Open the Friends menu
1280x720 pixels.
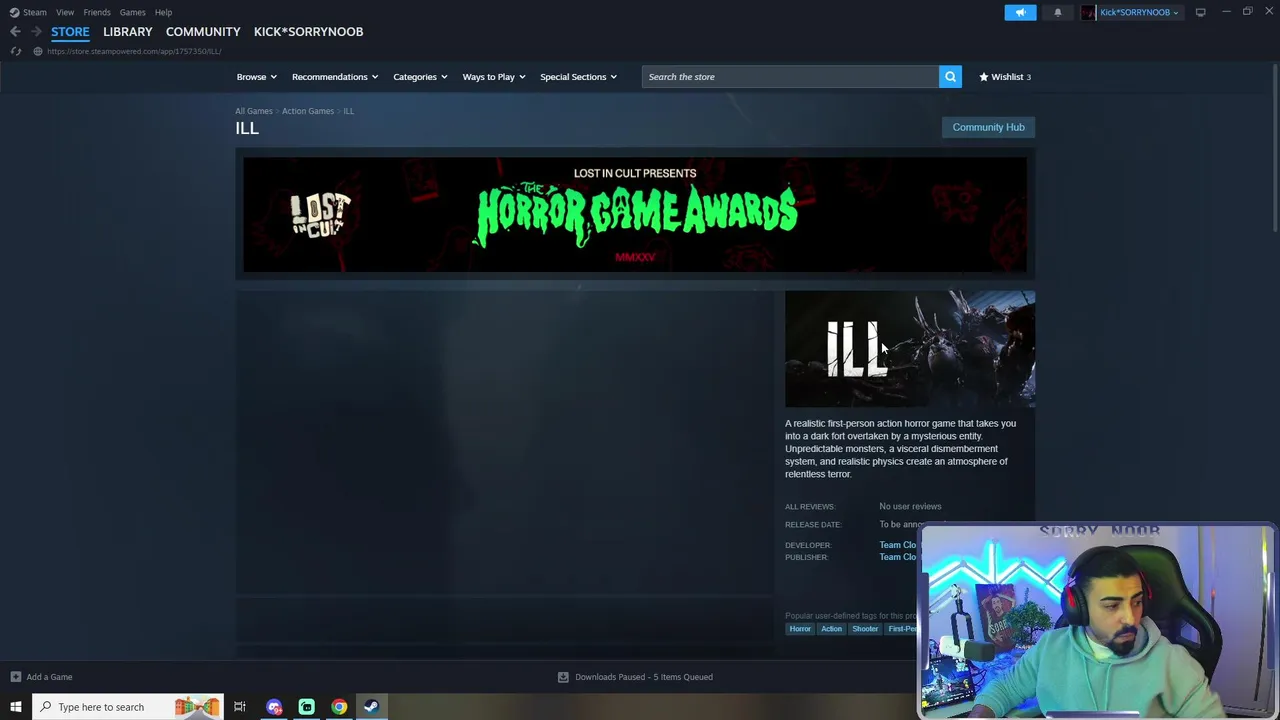click(97, 12)
